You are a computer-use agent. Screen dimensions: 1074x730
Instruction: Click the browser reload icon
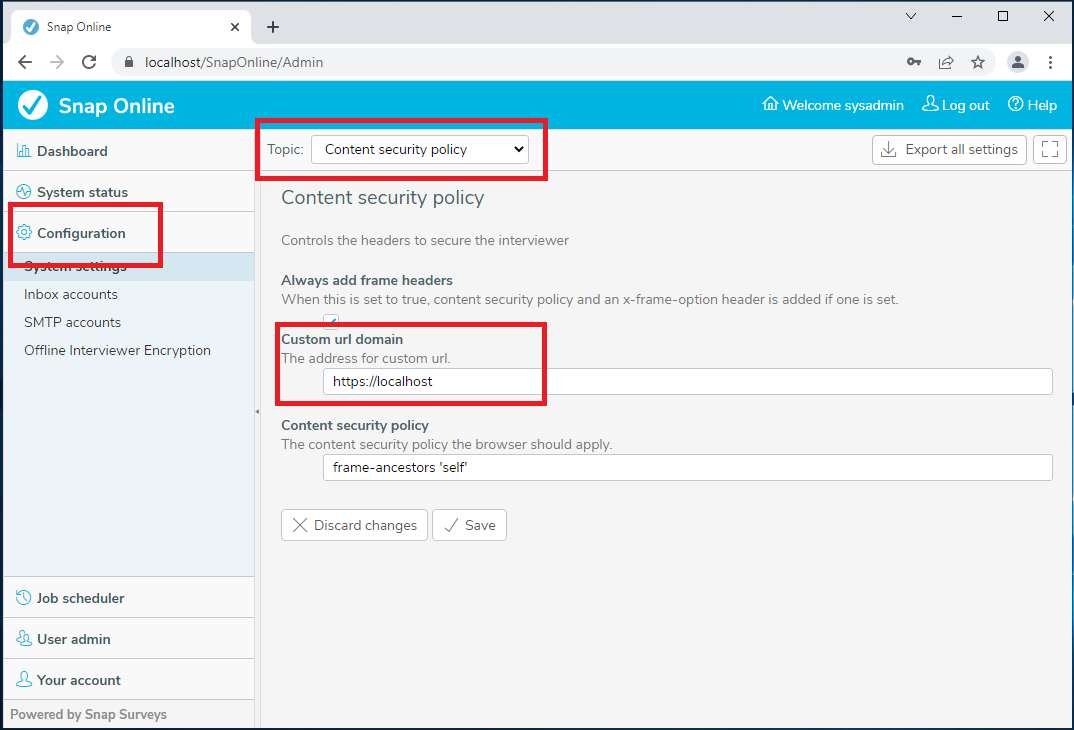tap(89, 62)
